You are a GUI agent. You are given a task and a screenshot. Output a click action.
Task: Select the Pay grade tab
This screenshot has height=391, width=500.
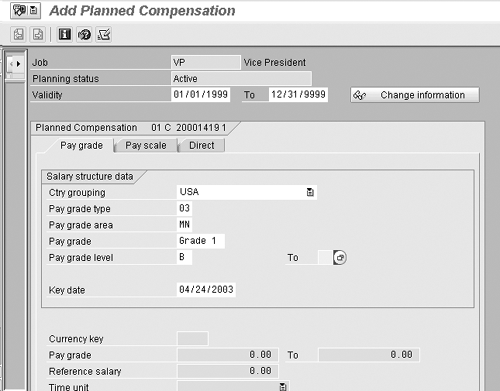tap(81, 146)
